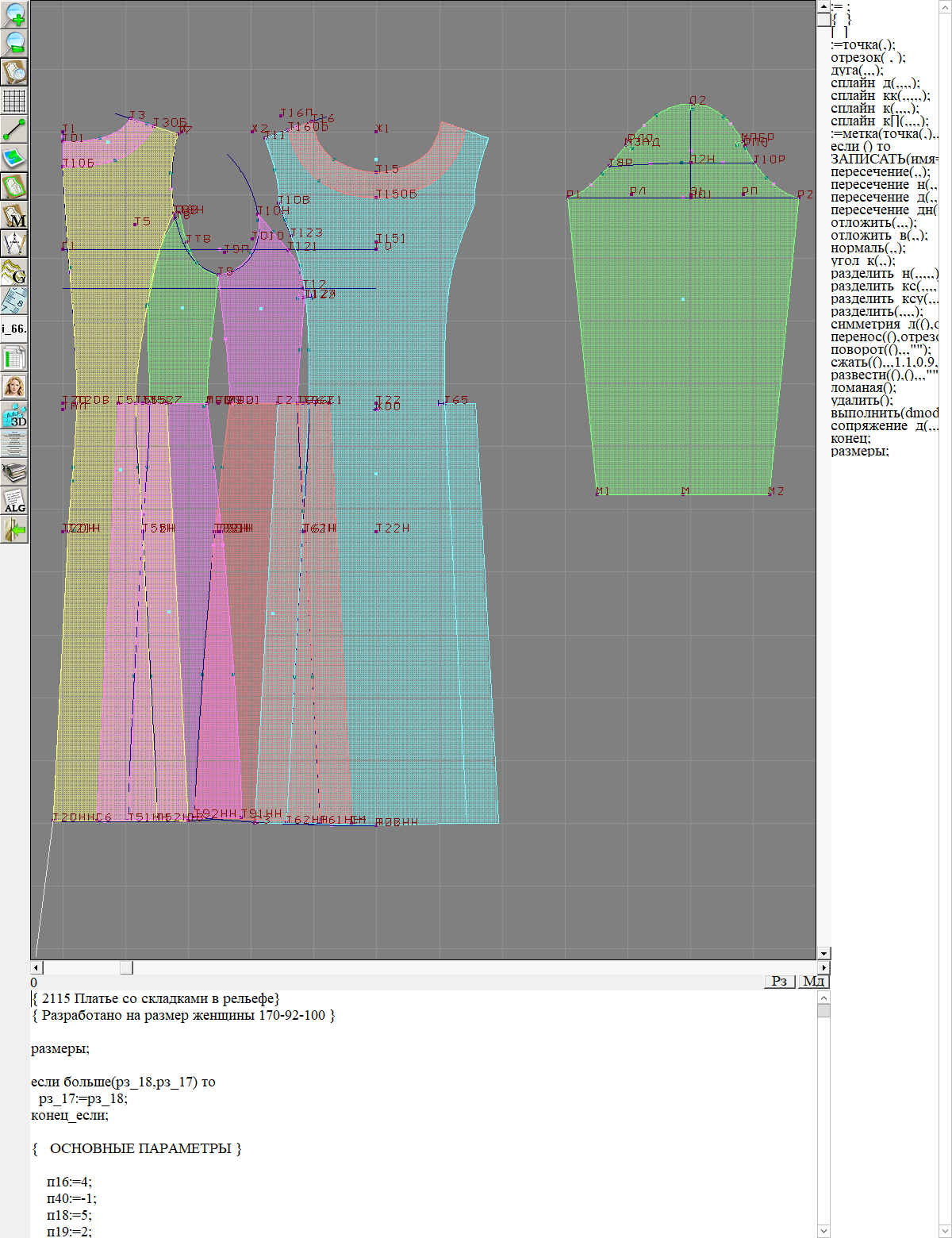
Task: Open the 3D view icon
Action: click(x=14, y=415)
